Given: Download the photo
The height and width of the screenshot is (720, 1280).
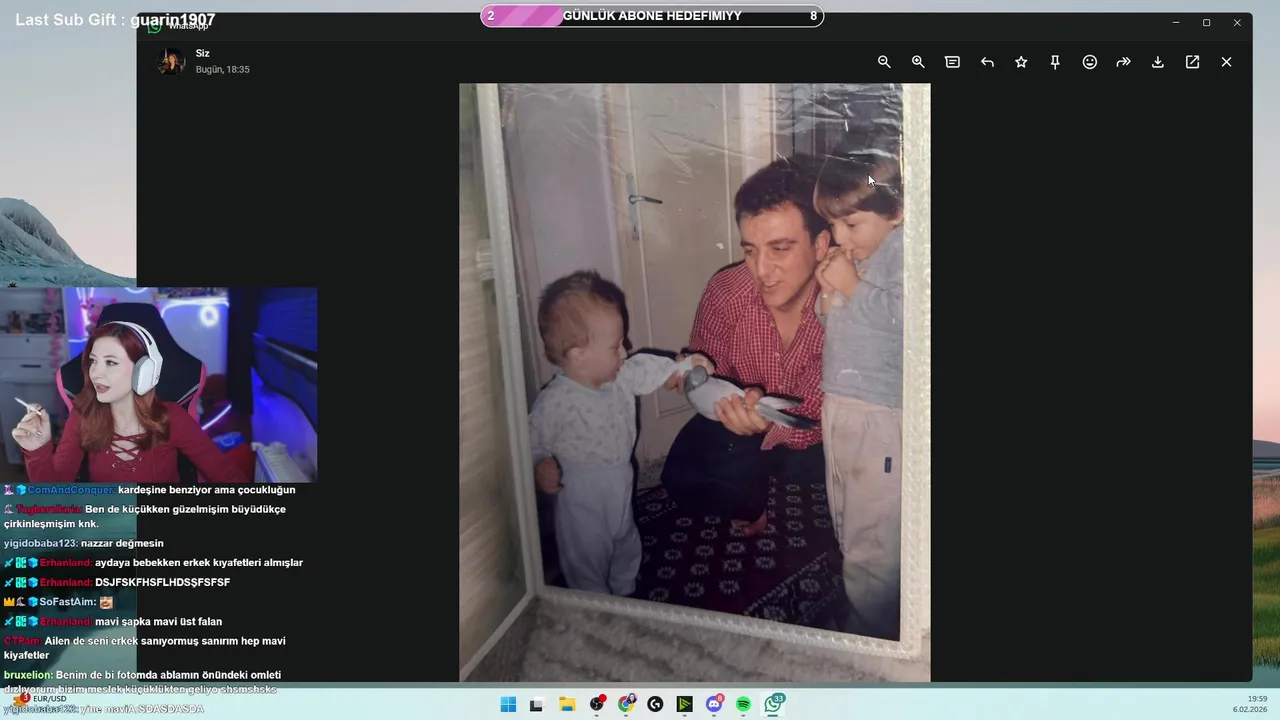Looking at the screenshot, I should pos(1158,62).
